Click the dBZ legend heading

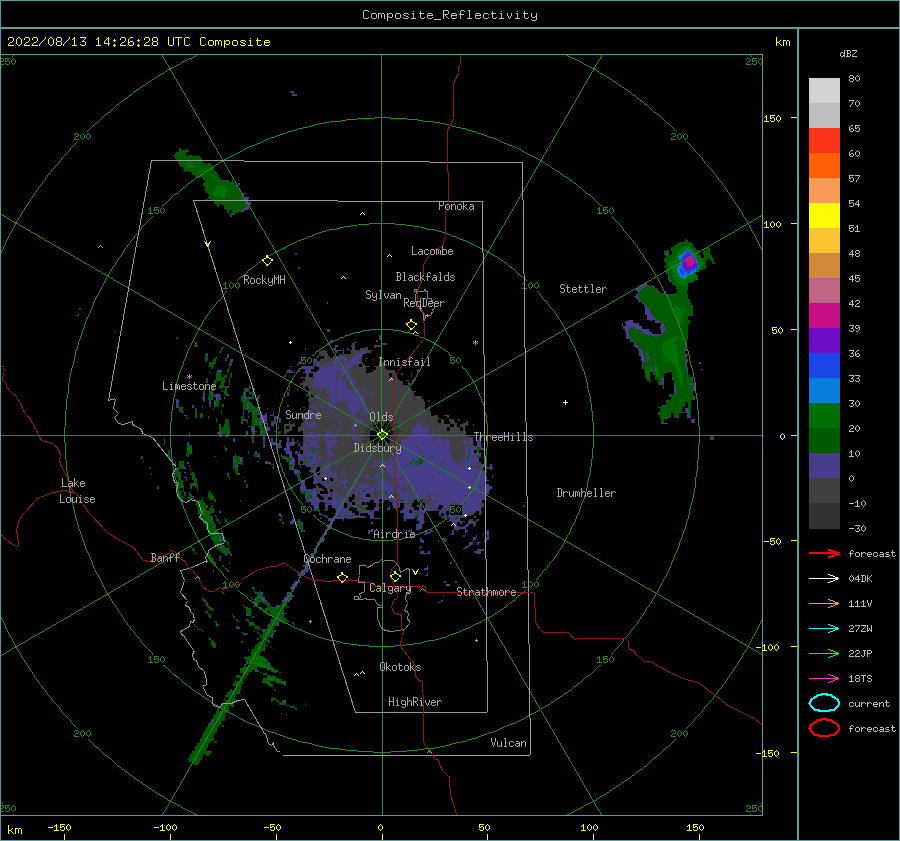(848, 53)
